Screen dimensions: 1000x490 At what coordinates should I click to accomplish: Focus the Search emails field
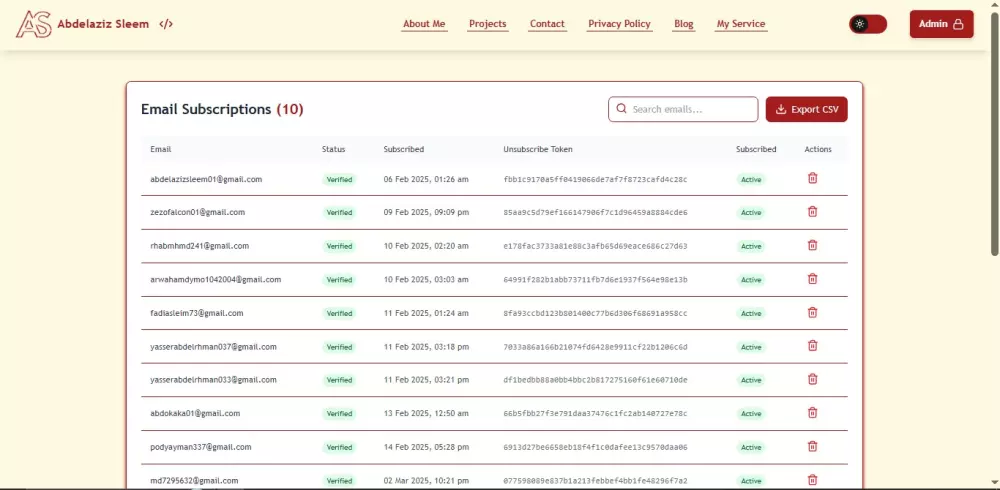tap(683, 109)
